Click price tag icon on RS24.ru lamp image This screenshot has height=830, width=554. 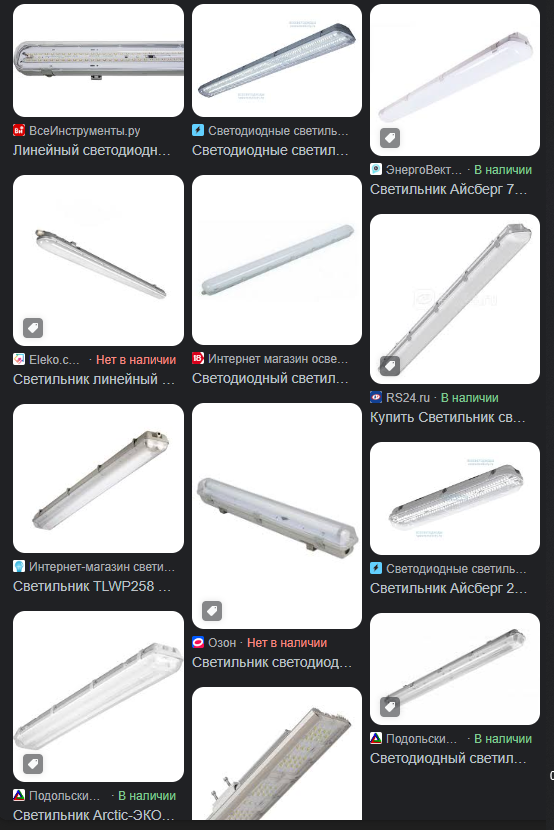tap(390, 366)
